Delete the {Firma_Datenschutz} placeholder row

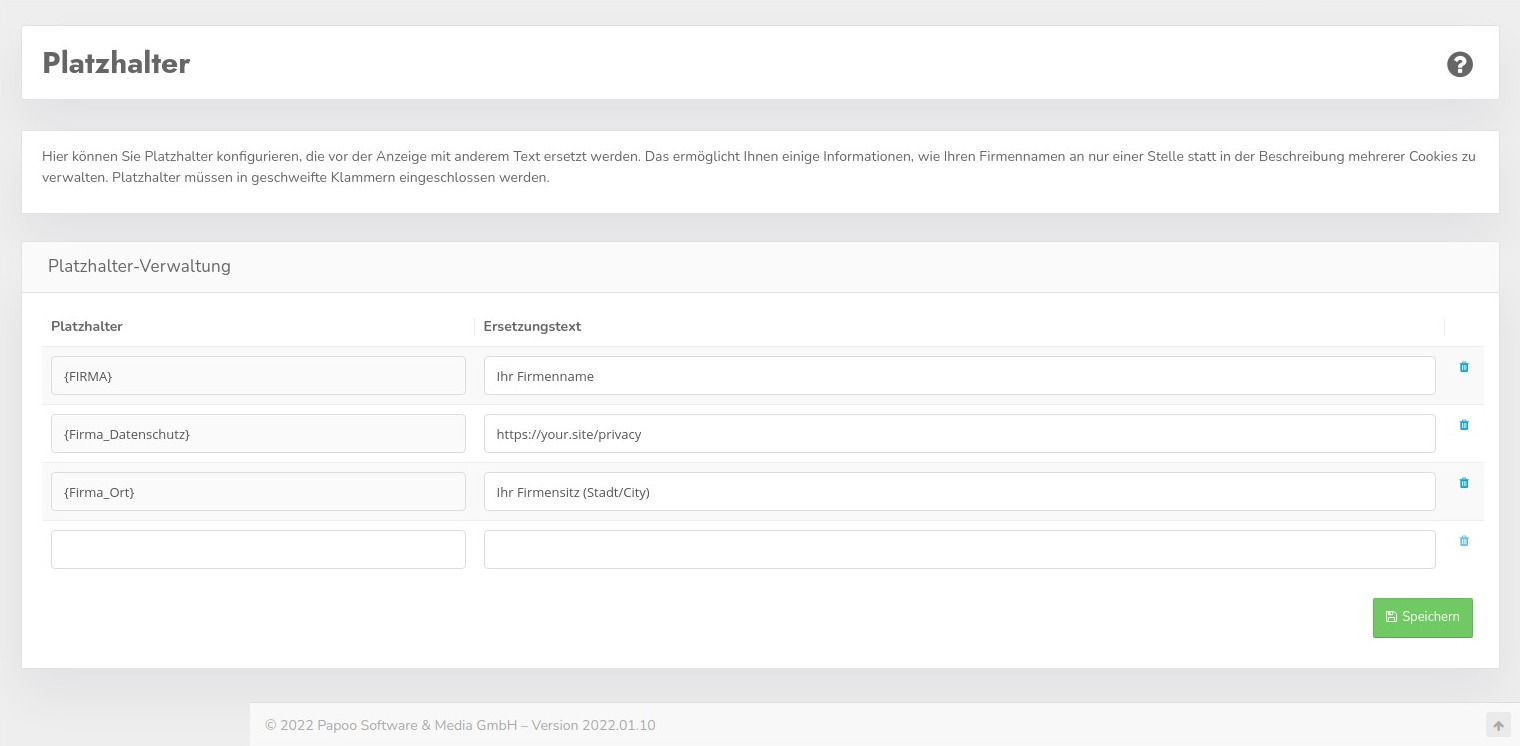1464,425
